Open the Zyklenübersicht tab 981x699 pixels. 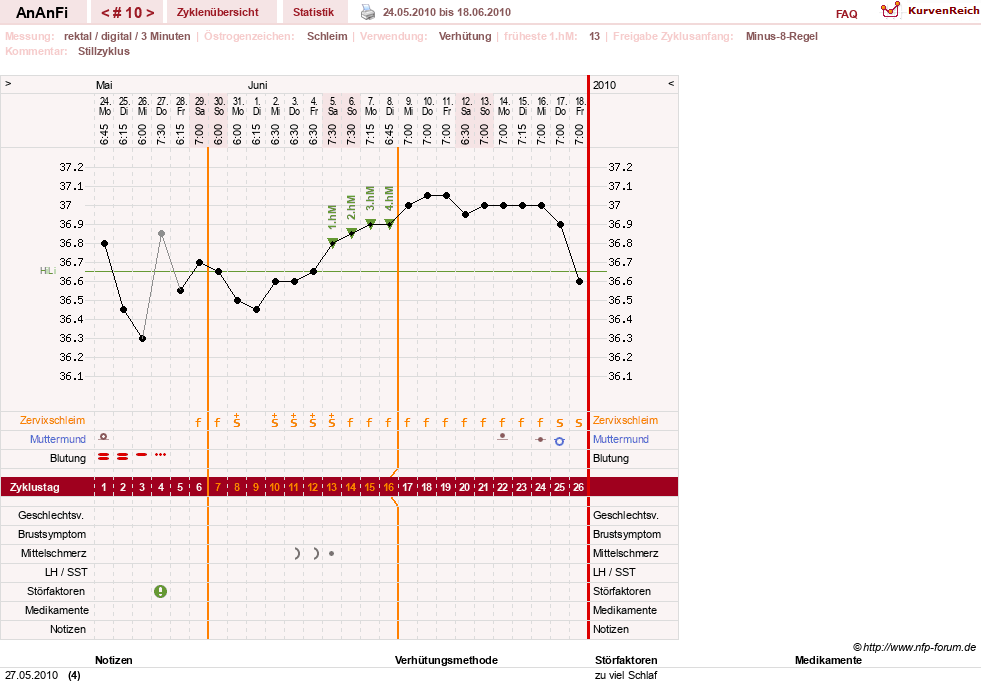pyautogui.click(x=217, y=13)
